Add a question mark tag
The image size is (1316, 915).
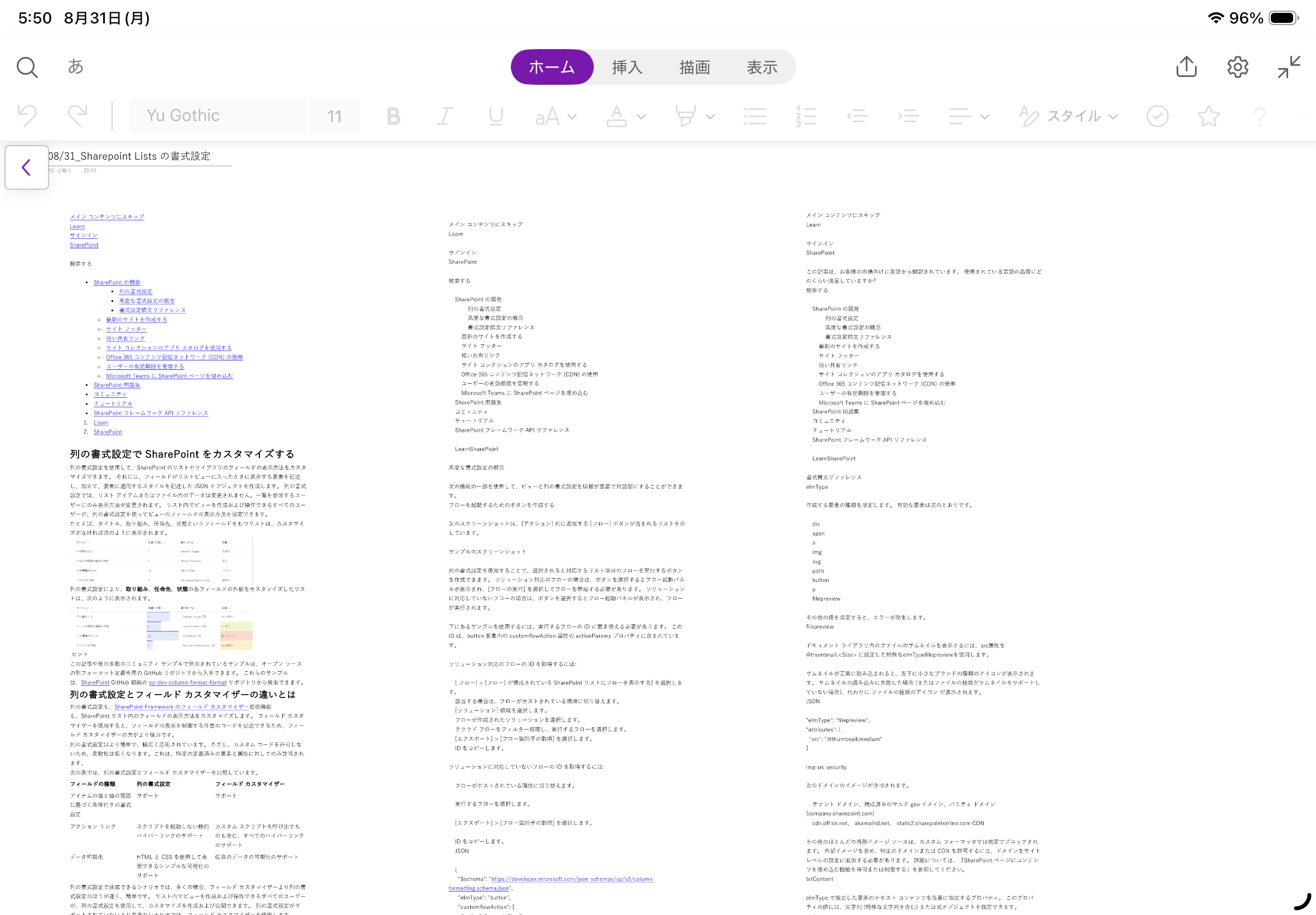coord(1259,117)
